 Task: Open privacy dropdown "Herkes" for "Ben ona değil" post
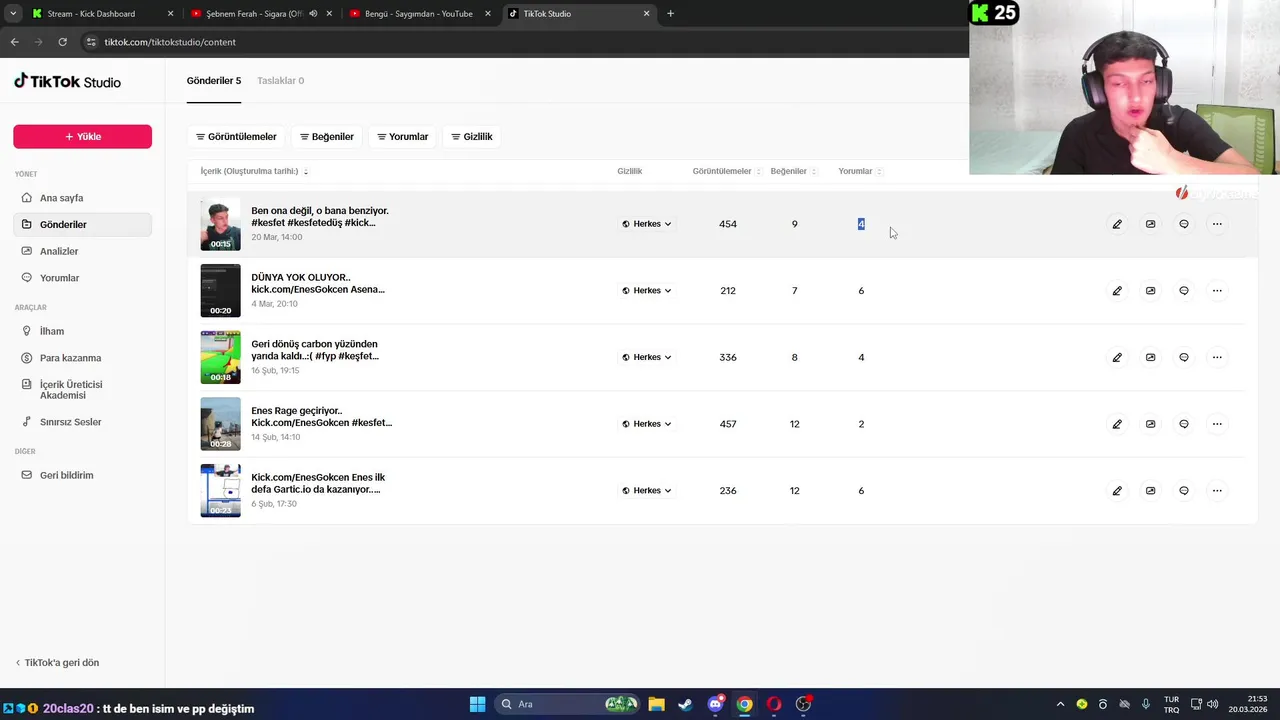pyautogui.click(x=647, y=224)
